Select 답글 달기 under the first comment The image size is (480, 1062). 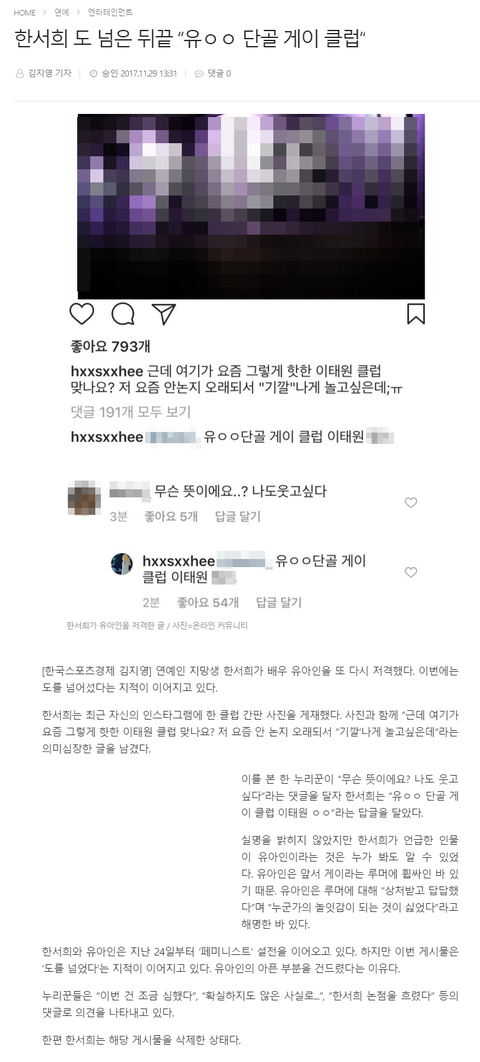pos(238,516)
